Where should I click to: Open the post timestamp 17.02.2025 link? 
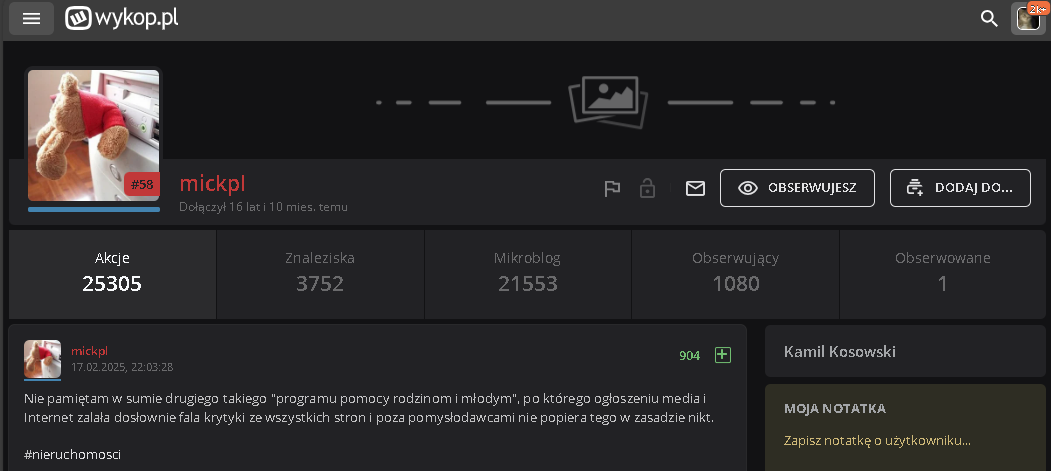pos(121,367)
